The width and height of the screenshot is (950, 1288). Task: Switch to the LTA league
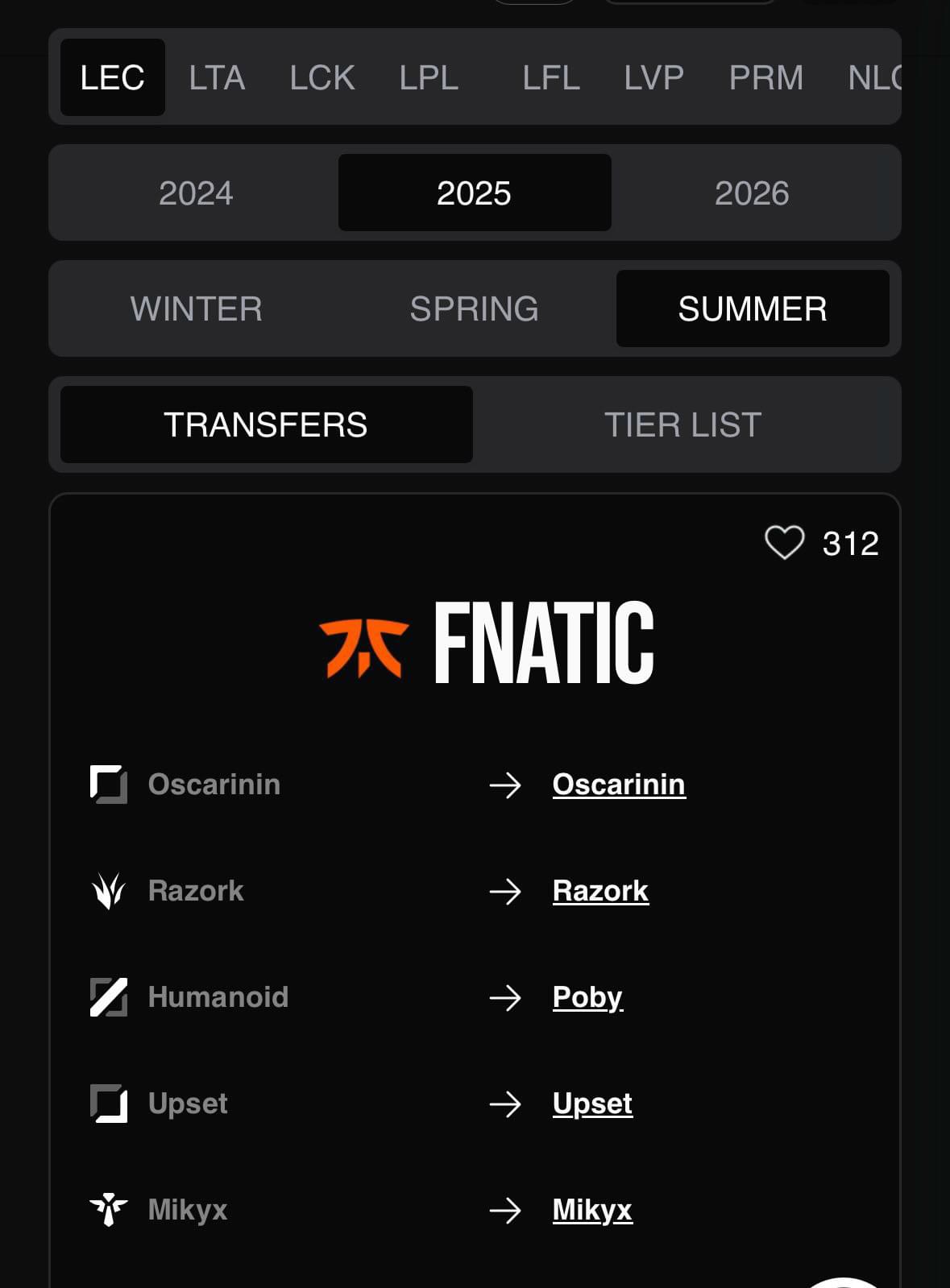pyautogui.click(x=217, y=77)
